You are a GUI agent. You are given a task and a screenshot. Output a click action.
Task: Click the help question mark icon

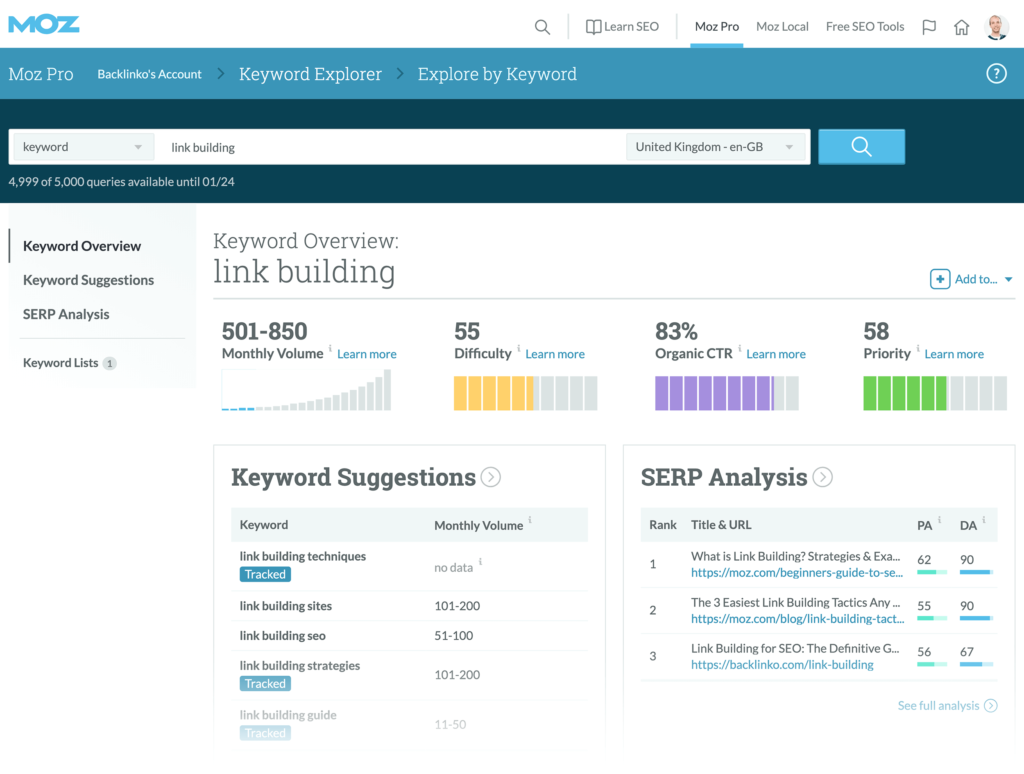click(996, 73)
